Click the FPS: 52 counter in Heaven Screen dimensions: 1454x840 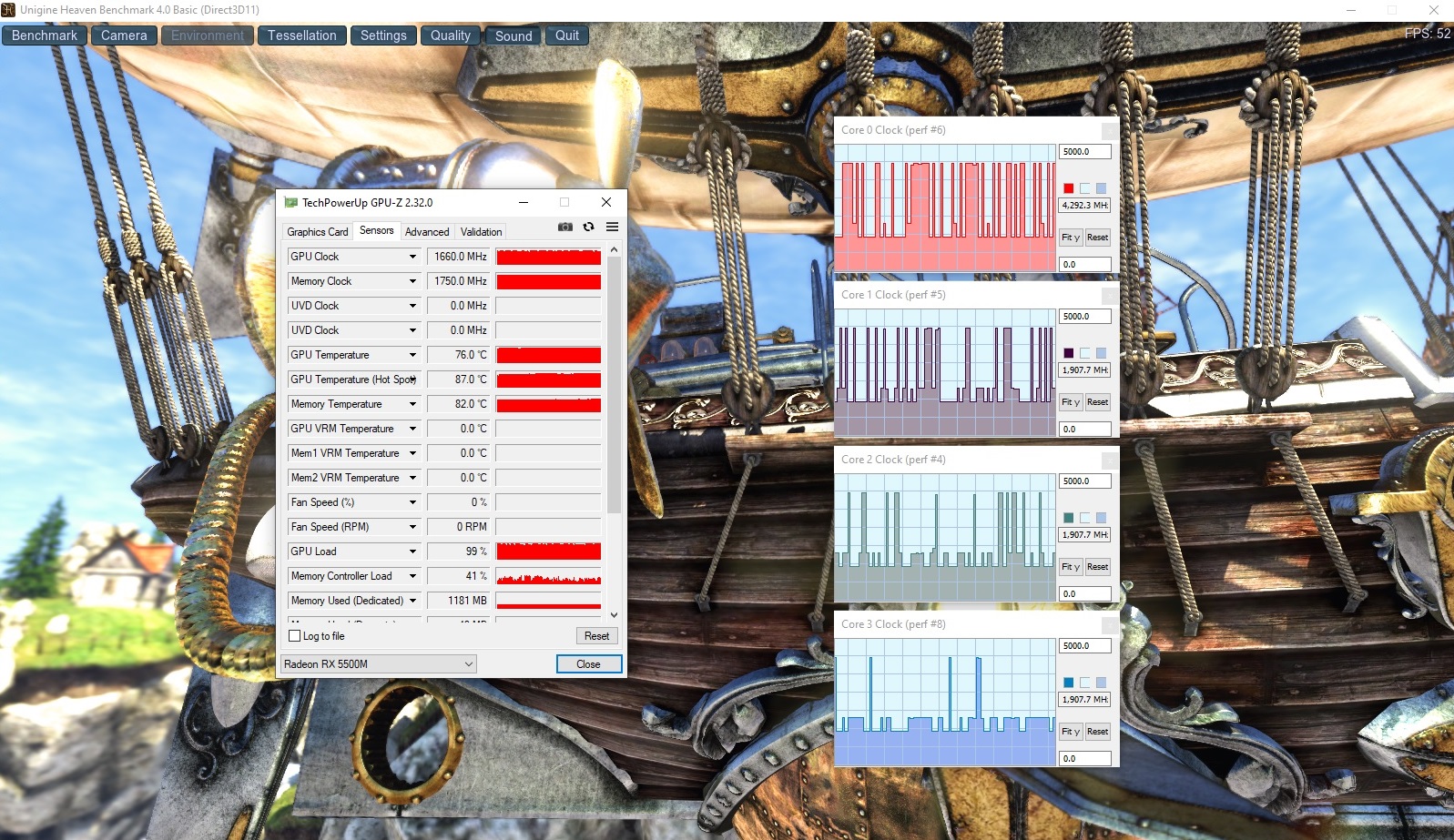pyautogui.click(x=1428, y=34)
